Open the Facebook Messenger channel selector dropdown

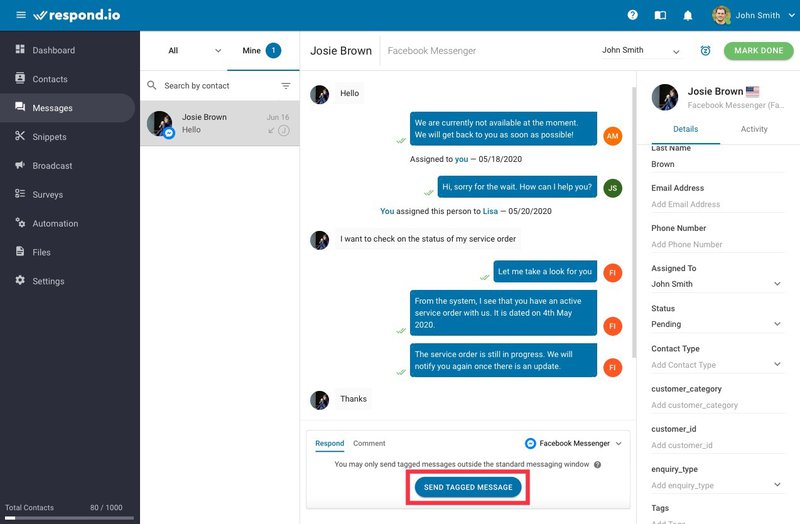[x=573, y=443]
